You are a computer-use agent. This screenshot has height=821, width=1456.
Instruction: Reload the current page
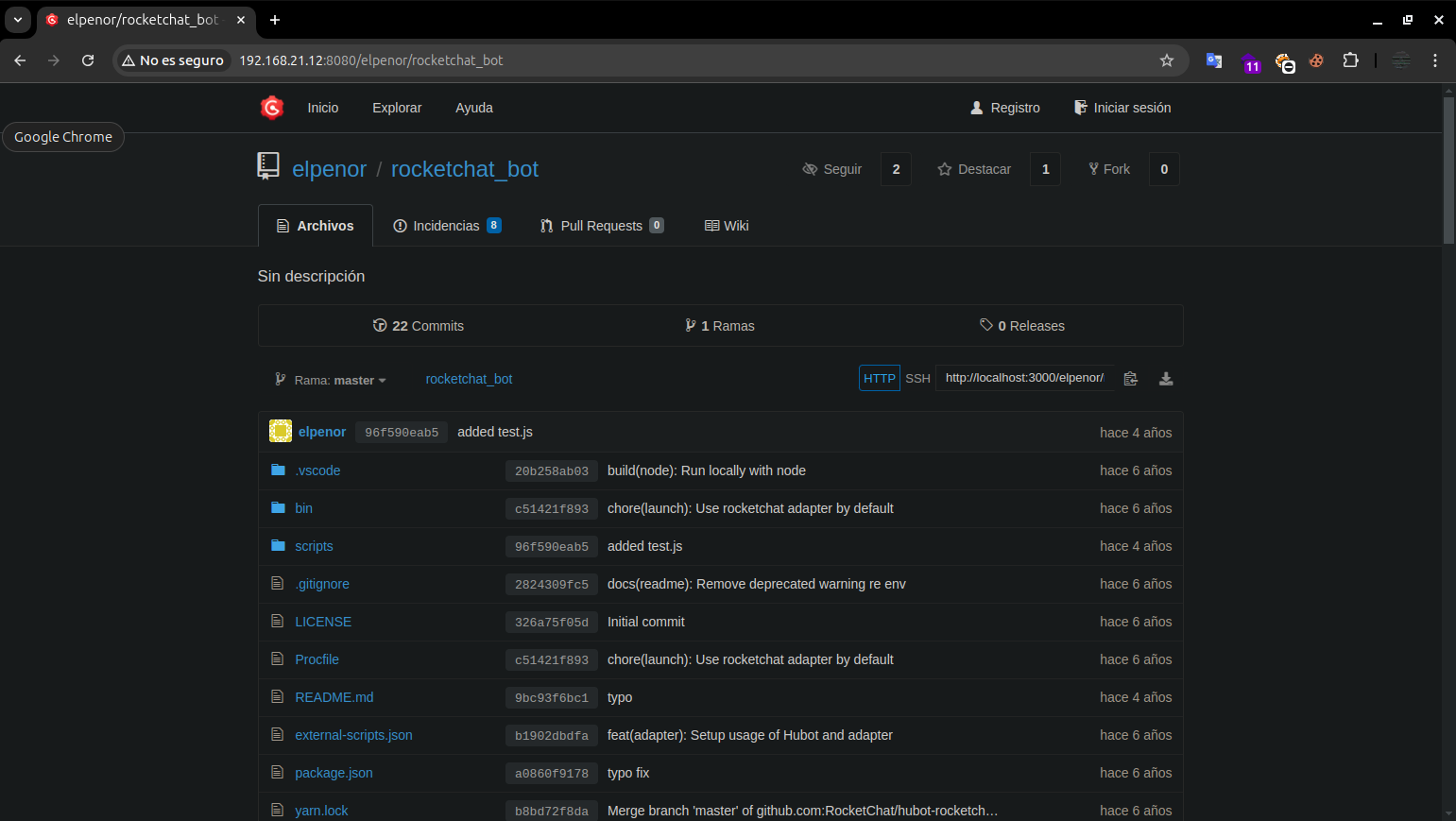[x=88, y=60]
